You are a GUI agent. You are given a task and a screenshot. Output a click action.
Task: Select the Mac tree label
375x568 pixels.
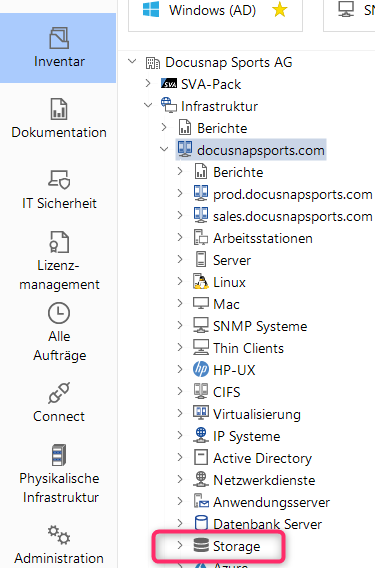[x=226, y=304]
